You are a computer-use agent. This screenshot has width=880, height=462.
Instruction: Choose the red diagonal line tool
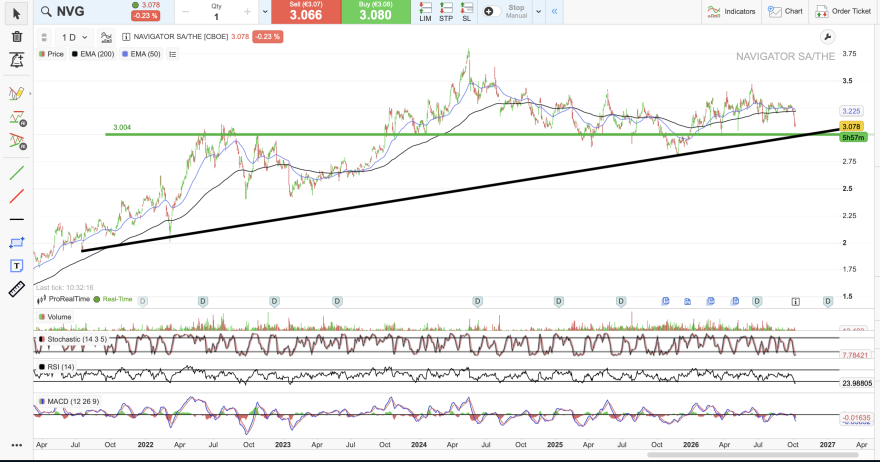(x=17, y=196)
